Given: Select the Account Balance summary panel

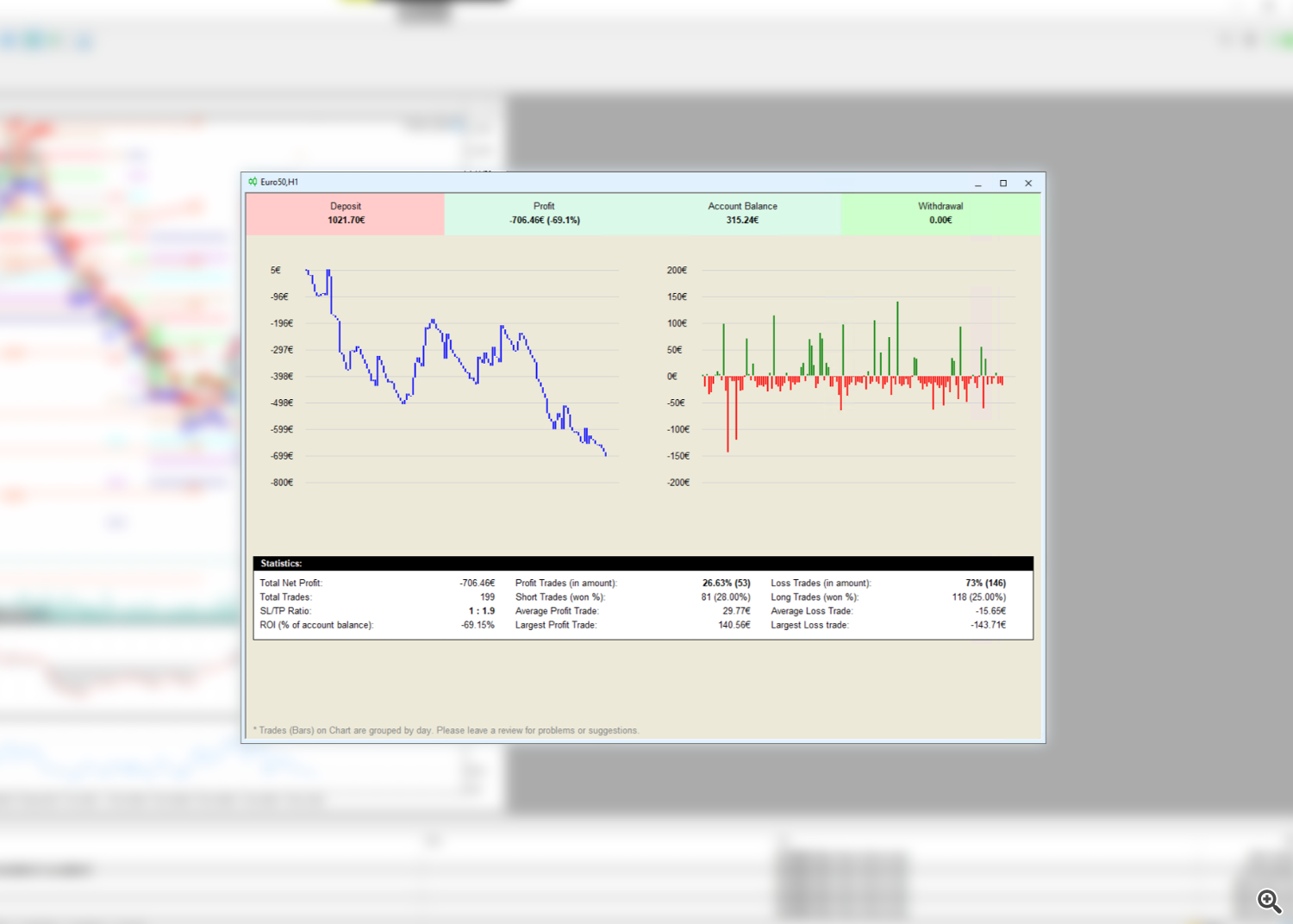Looking at the screenshot, I should click(x=742, y=213).
